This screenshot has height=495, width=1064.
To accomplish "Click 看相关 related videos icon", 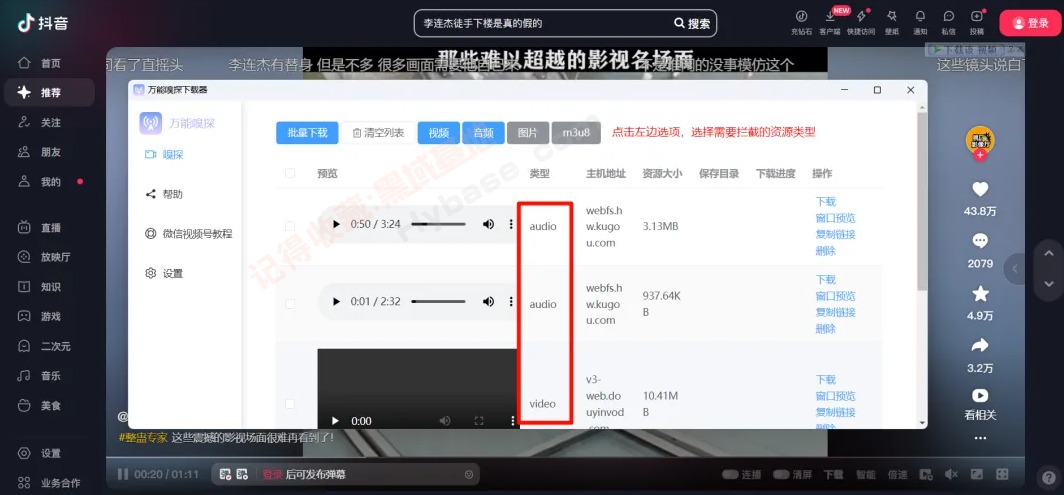I will point(980,395).
